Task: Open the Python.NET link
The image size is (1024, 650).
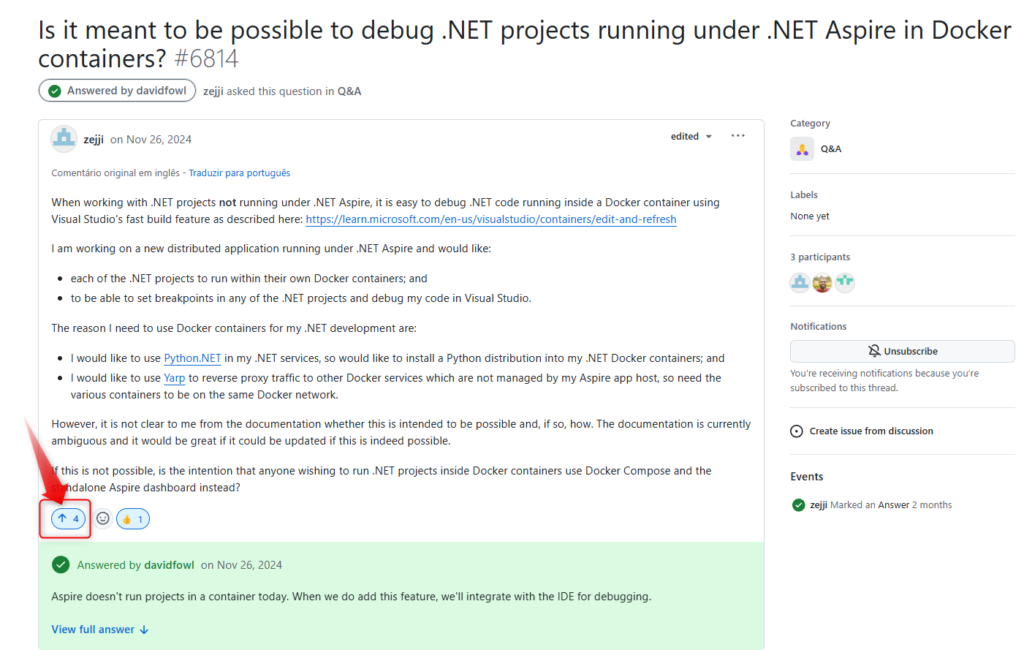Action: click(x=192, y=358)
